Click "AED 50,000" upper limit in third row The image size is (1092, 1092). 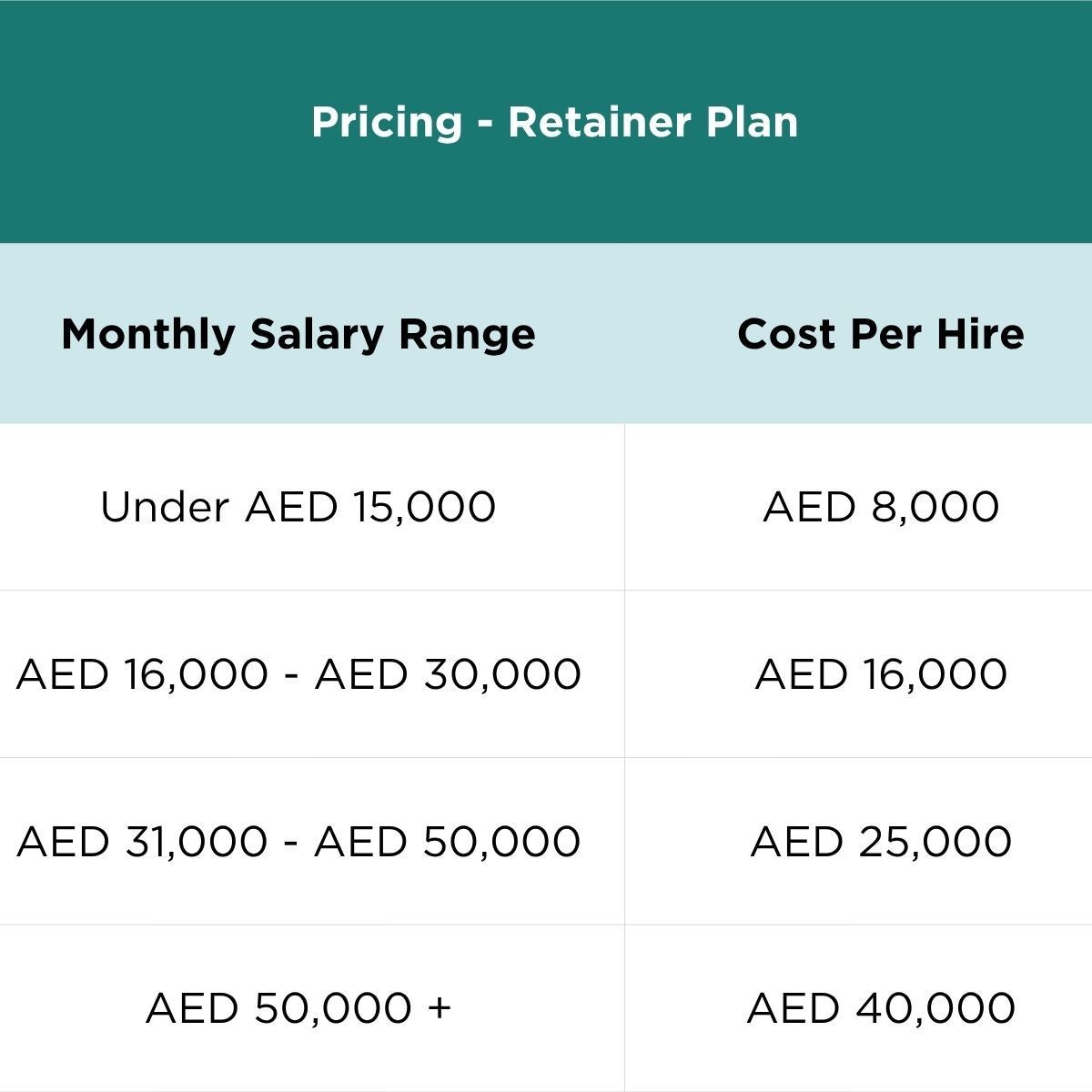coord(448,841)
